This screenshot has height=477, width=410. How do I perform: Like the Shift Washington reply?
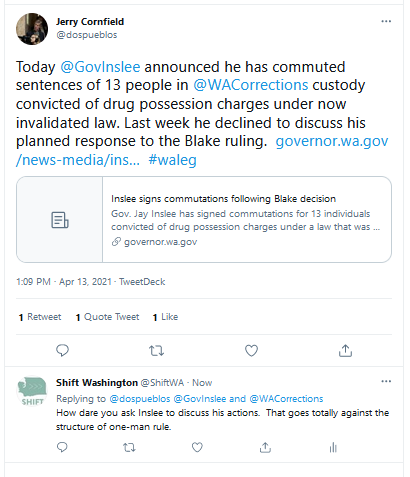197,447
